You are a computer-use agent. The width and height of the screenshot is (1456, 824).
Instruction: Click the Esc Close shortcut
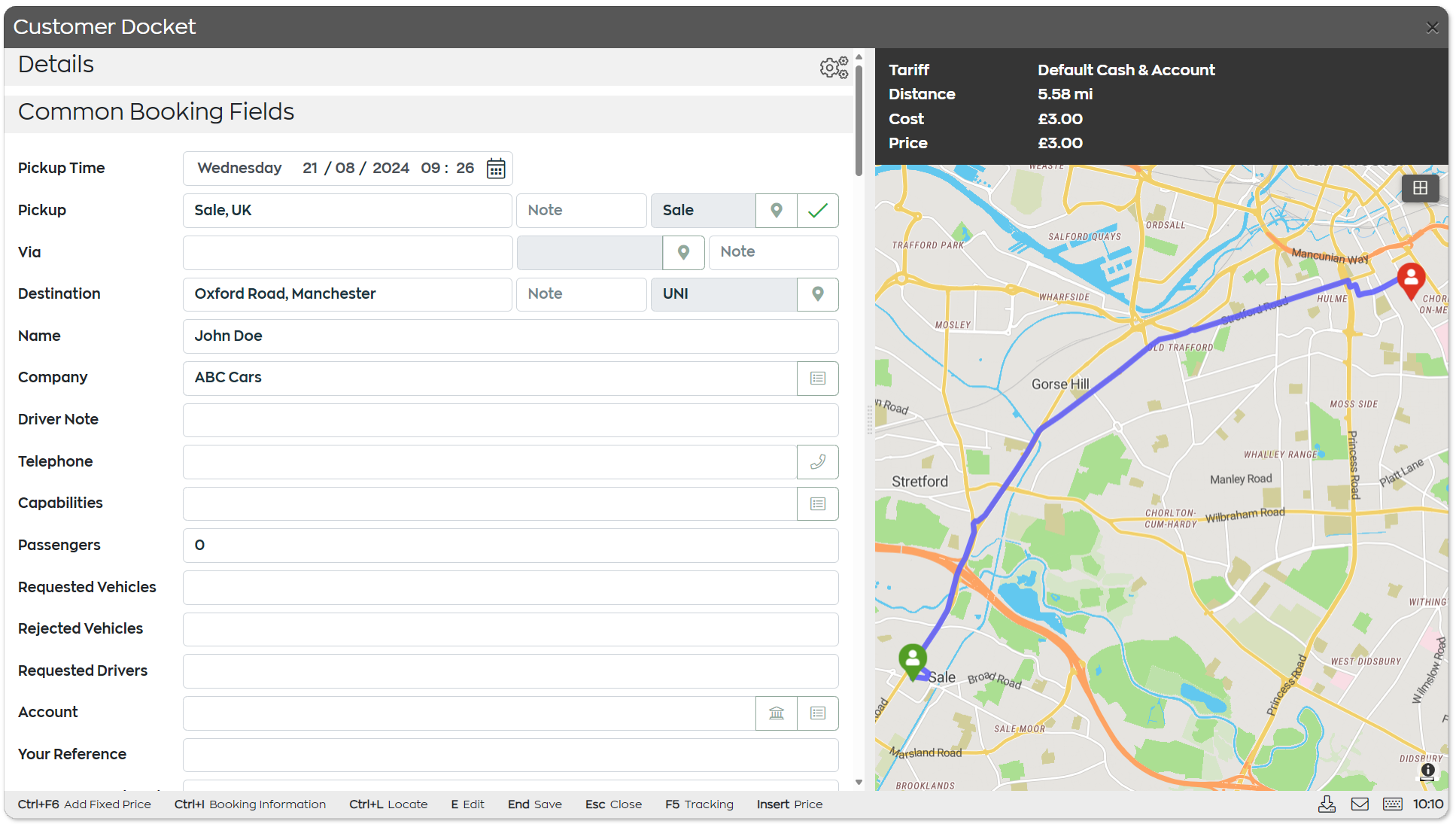(613, 804)
